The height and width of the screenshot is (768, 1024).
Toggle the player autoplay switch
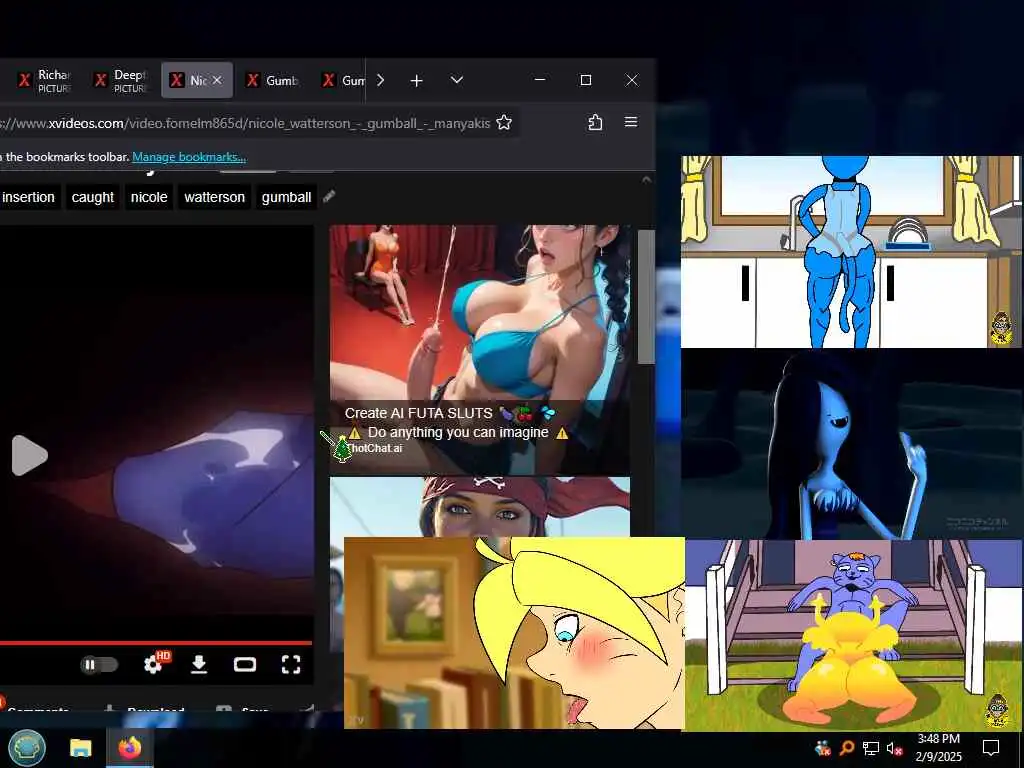click(x=99, y=665)
